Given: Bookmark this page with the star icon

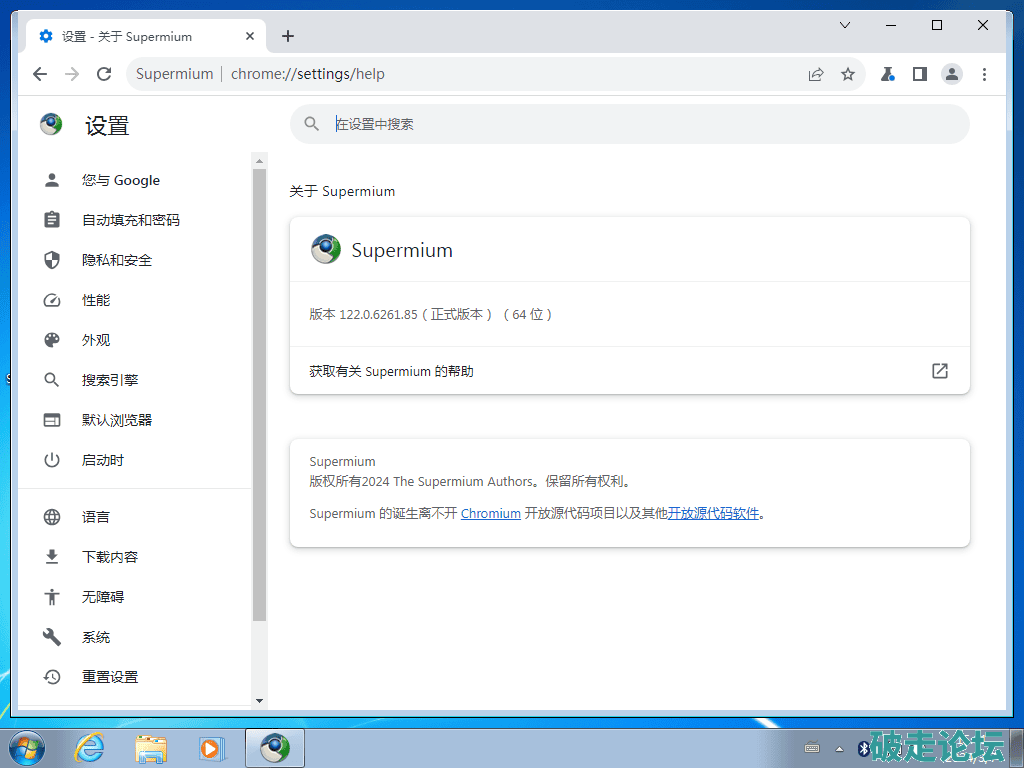Looking at the screenshot, I should point(848,74).
